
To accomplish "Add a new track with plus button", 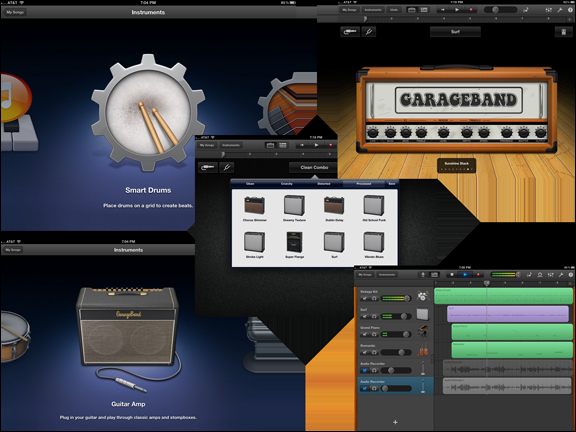I will pos(395,422).
